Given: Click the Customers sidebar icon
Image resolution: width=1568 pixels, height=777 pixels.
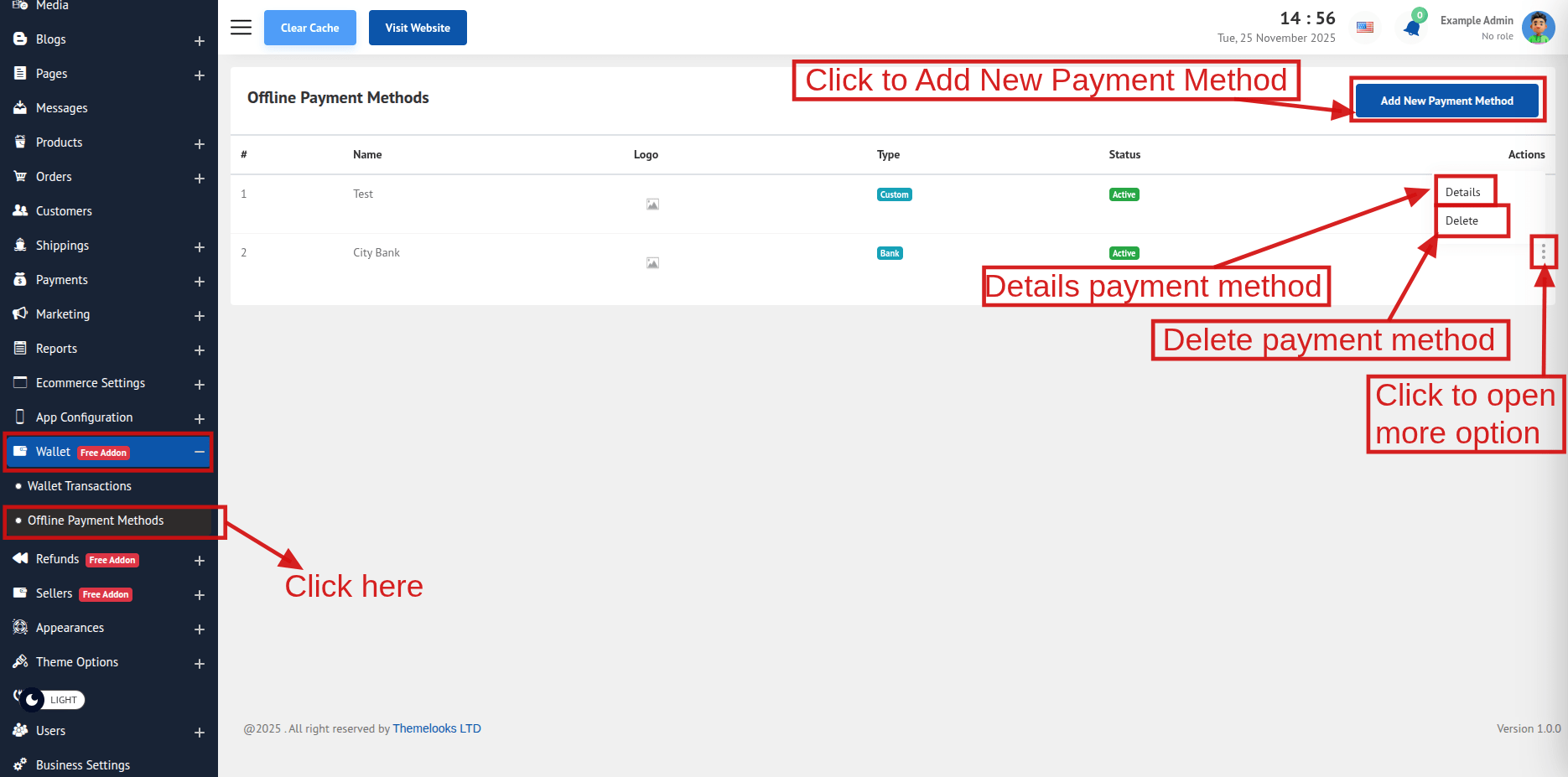Looking at the screenshot, I should point(20,211).
